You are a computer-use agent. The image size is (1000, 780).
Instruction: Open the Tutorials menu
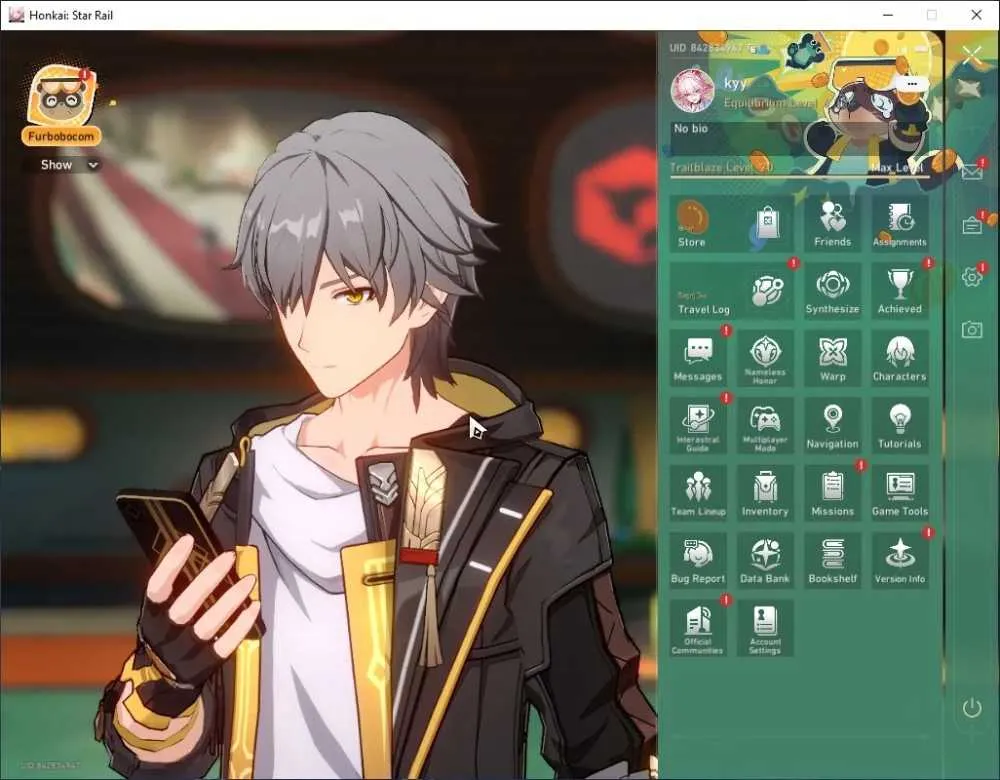[x=899, y=426]
